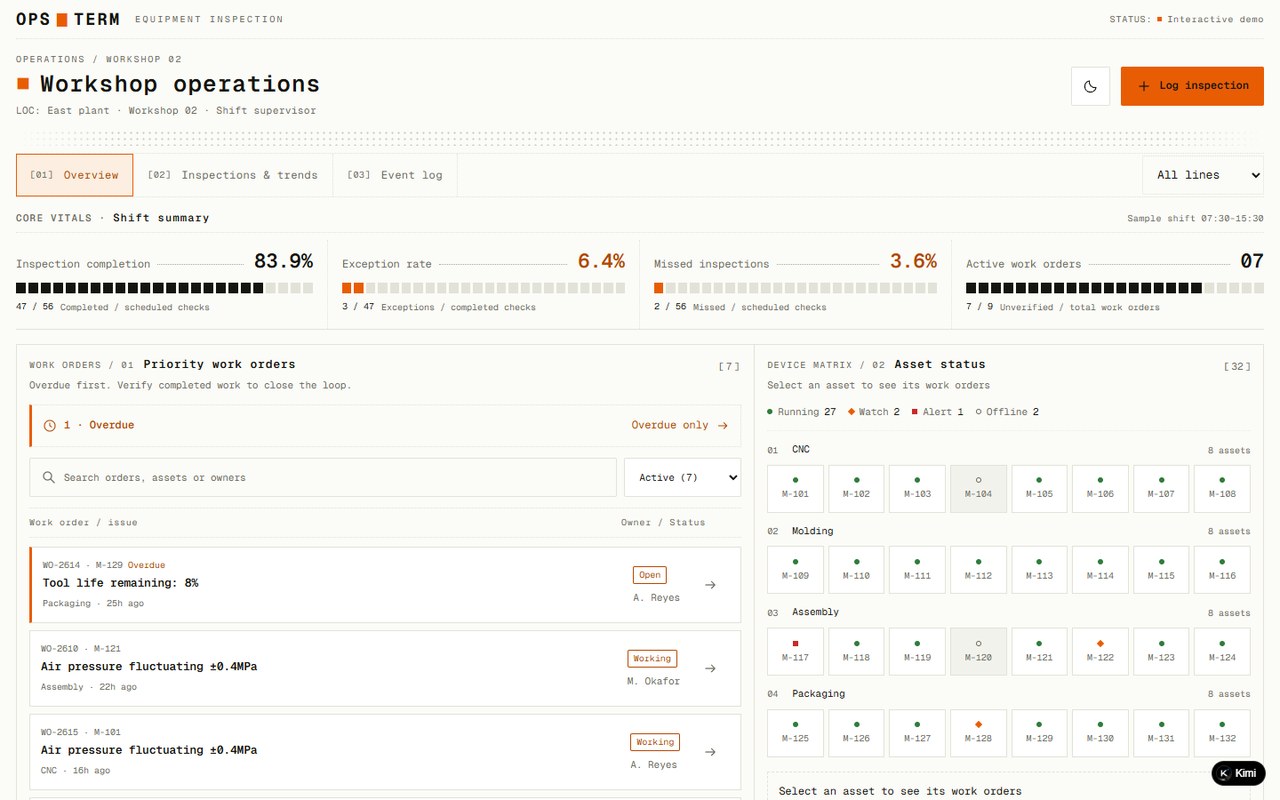This screenshot has height=800, width=1280.
Task: Select asset M-125 tile
Action: tap(795, 733)
